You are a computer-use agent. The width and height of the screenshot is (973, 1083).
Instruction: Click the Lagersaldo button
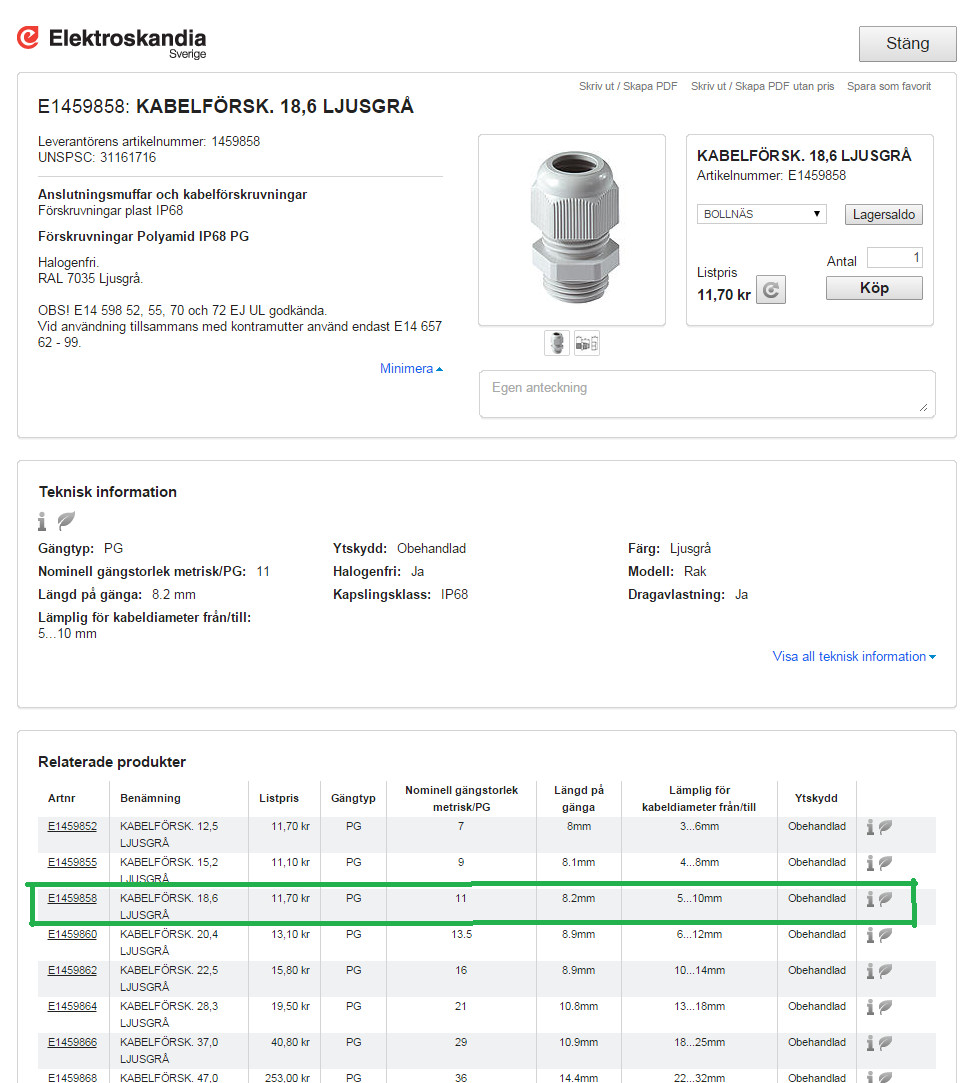coord(883,215)
